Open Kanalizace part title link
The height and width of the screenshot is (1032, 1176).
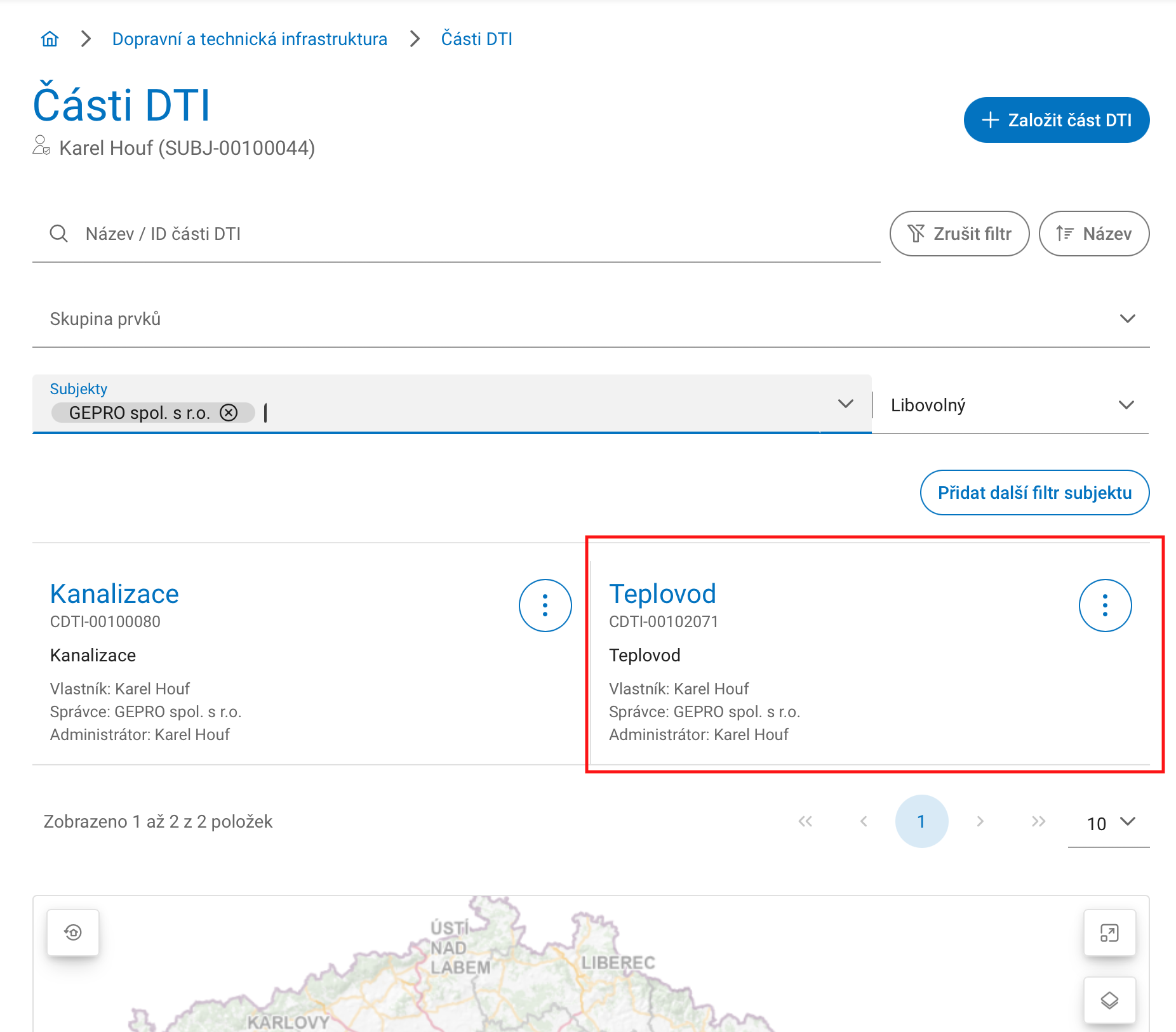[114, 594]
